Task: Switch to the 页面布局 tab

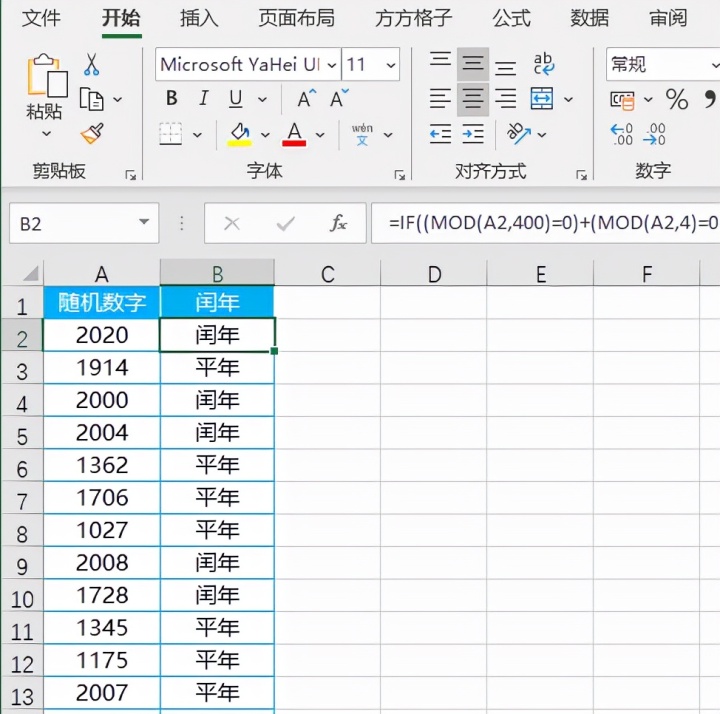Action: coord(297,18)
